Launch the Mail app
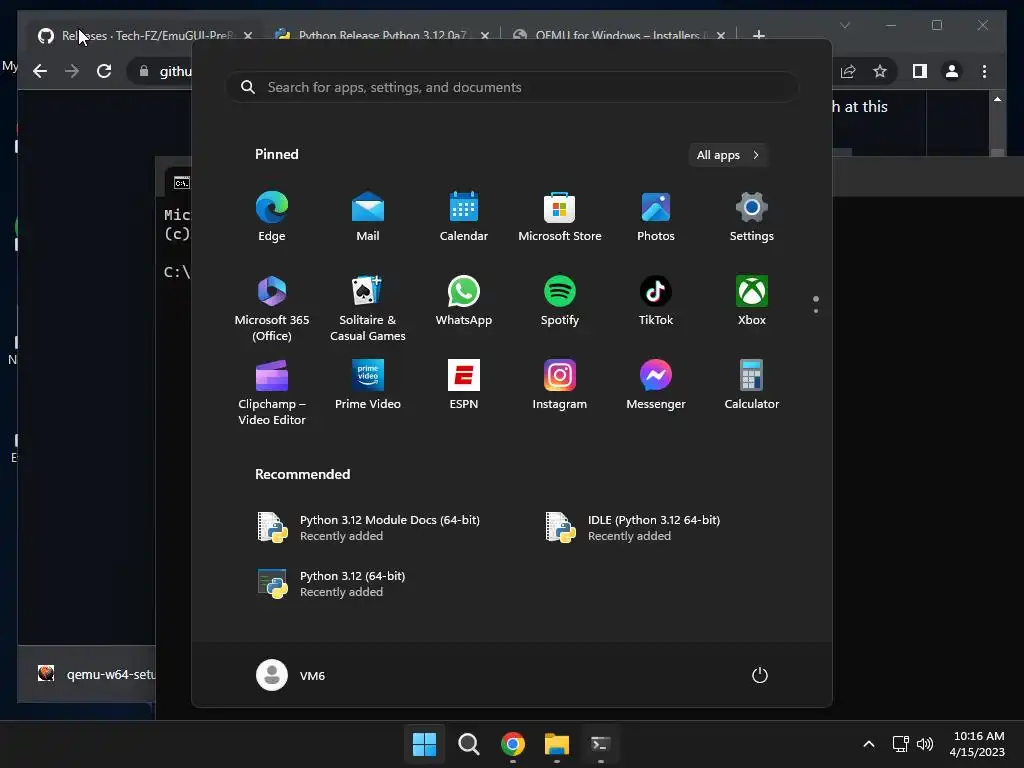Viewport: 1024px width, 768px height. point(368,216)
